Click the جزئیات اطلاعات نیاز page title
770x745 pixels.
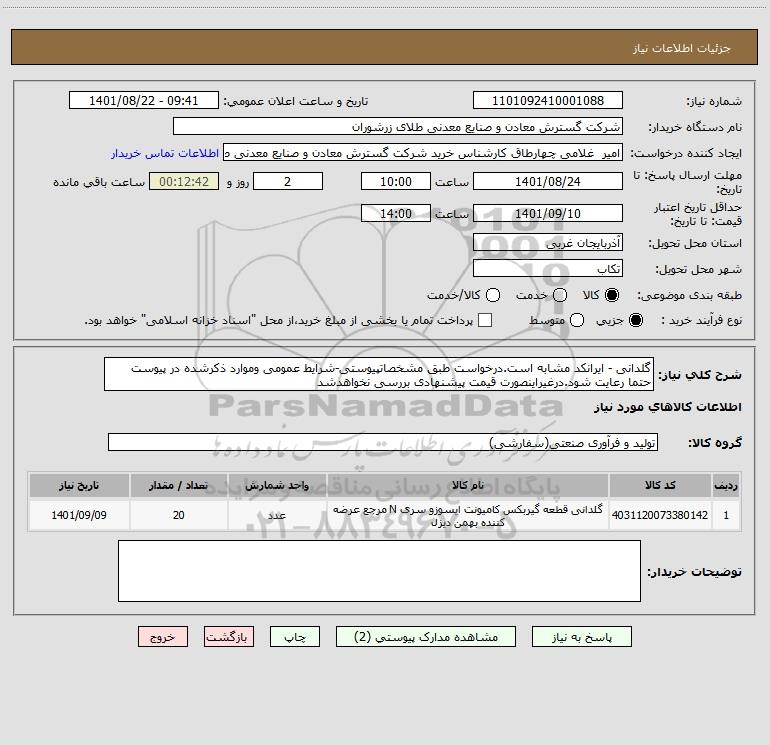pos(682,48)
